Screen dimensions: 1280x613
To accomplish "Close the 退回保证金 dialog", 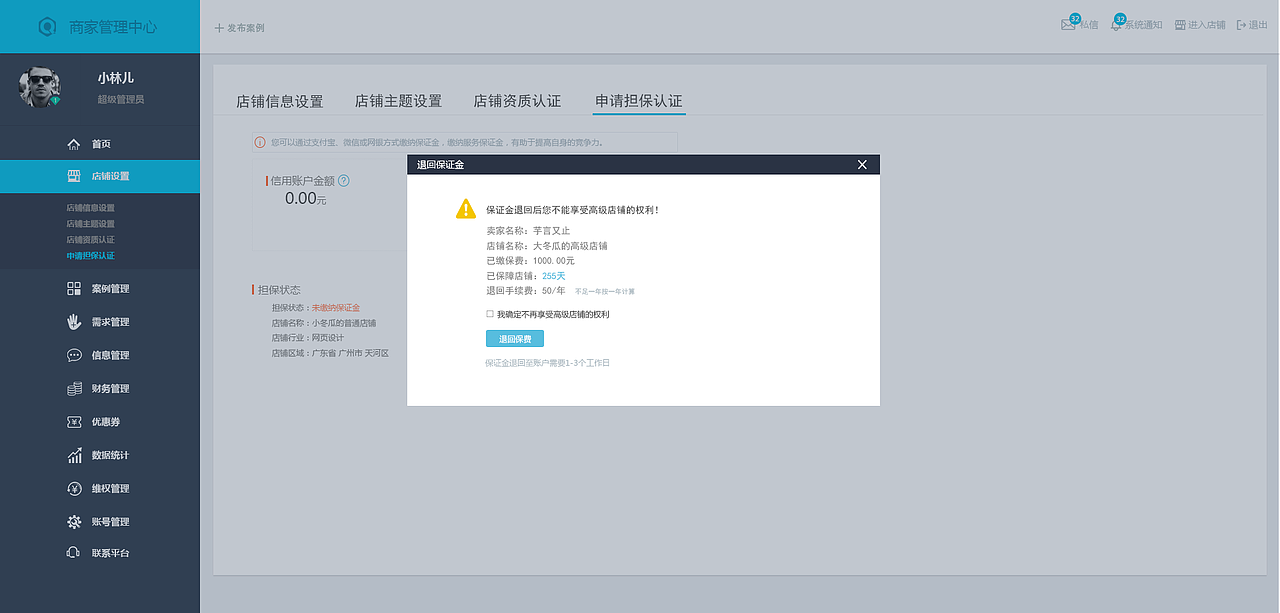I will (x=862, y=165).
